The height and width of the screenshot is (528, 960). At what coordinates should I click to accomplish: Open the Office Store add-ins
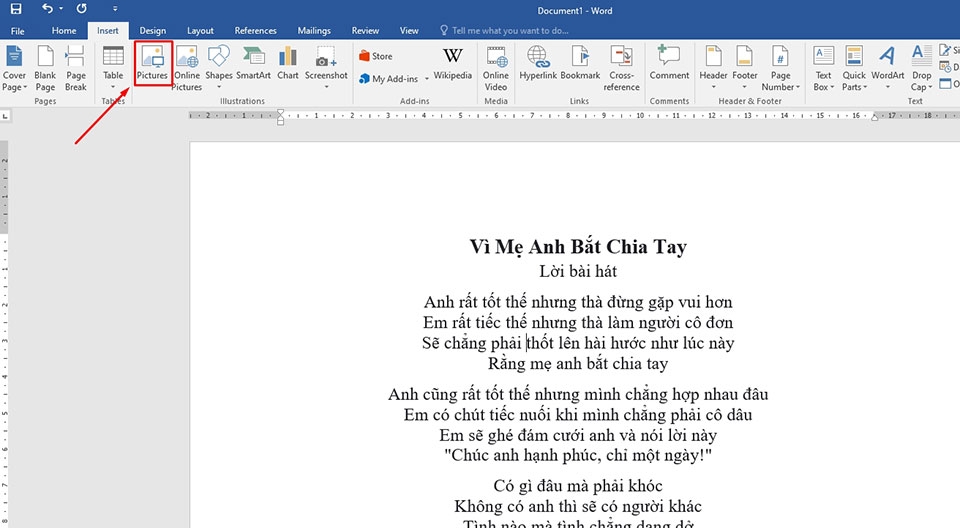coord(376,56)
